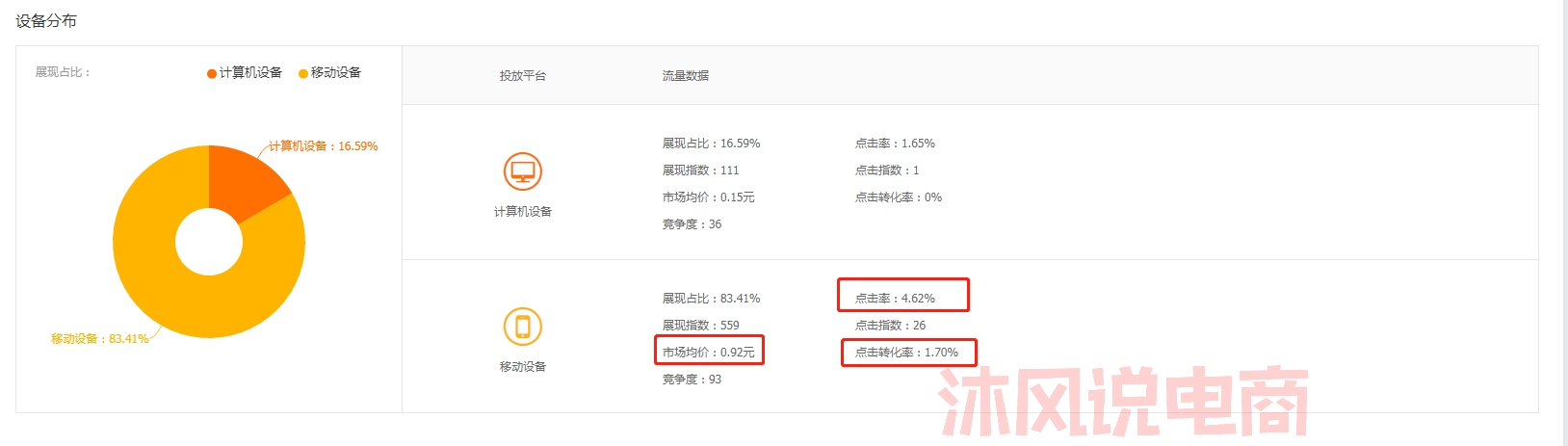This screenshot has width=1568, height=446.
Task: Click mobile 竞争度：93 text
Action: click(692, 380)
